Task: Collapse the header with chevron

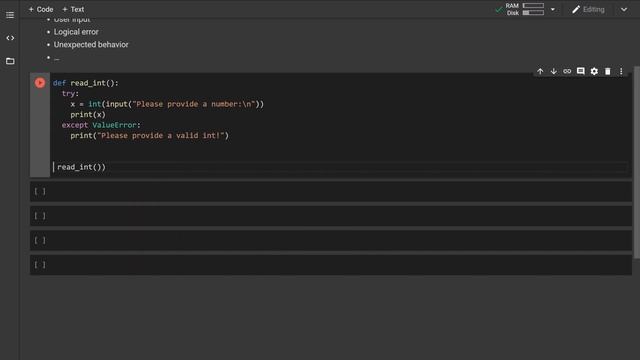Action: pyautogui.click(x=624, y=9)
